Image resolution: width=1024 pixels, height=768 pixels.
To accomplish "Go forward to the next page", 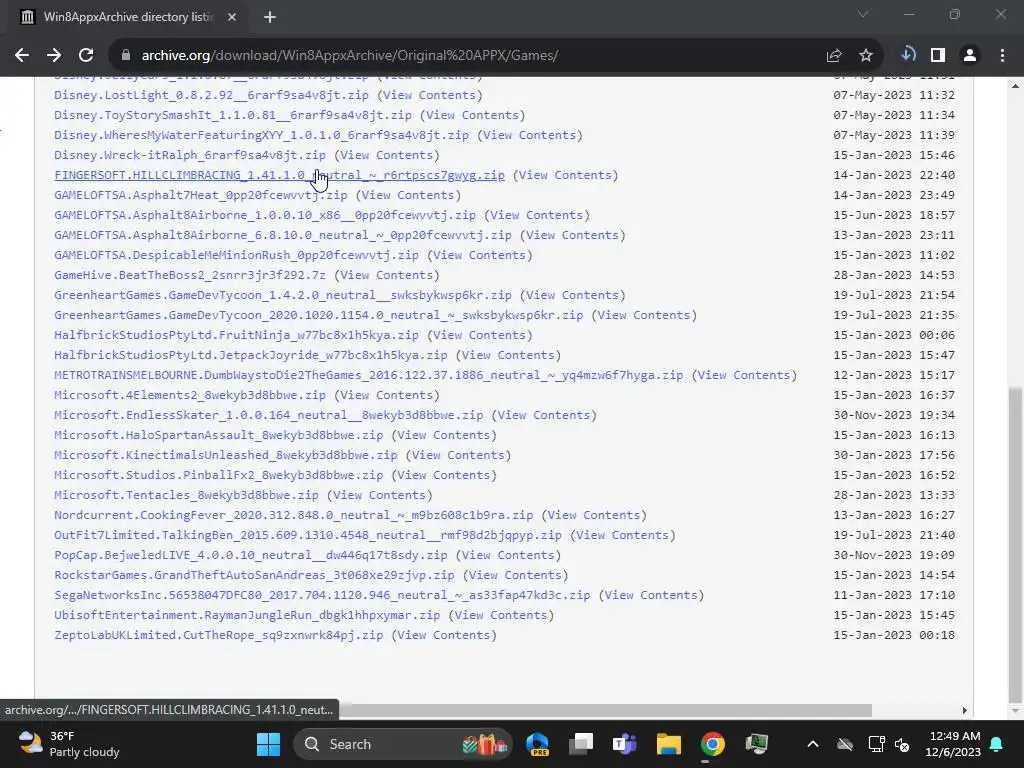I will pos(54,56).
